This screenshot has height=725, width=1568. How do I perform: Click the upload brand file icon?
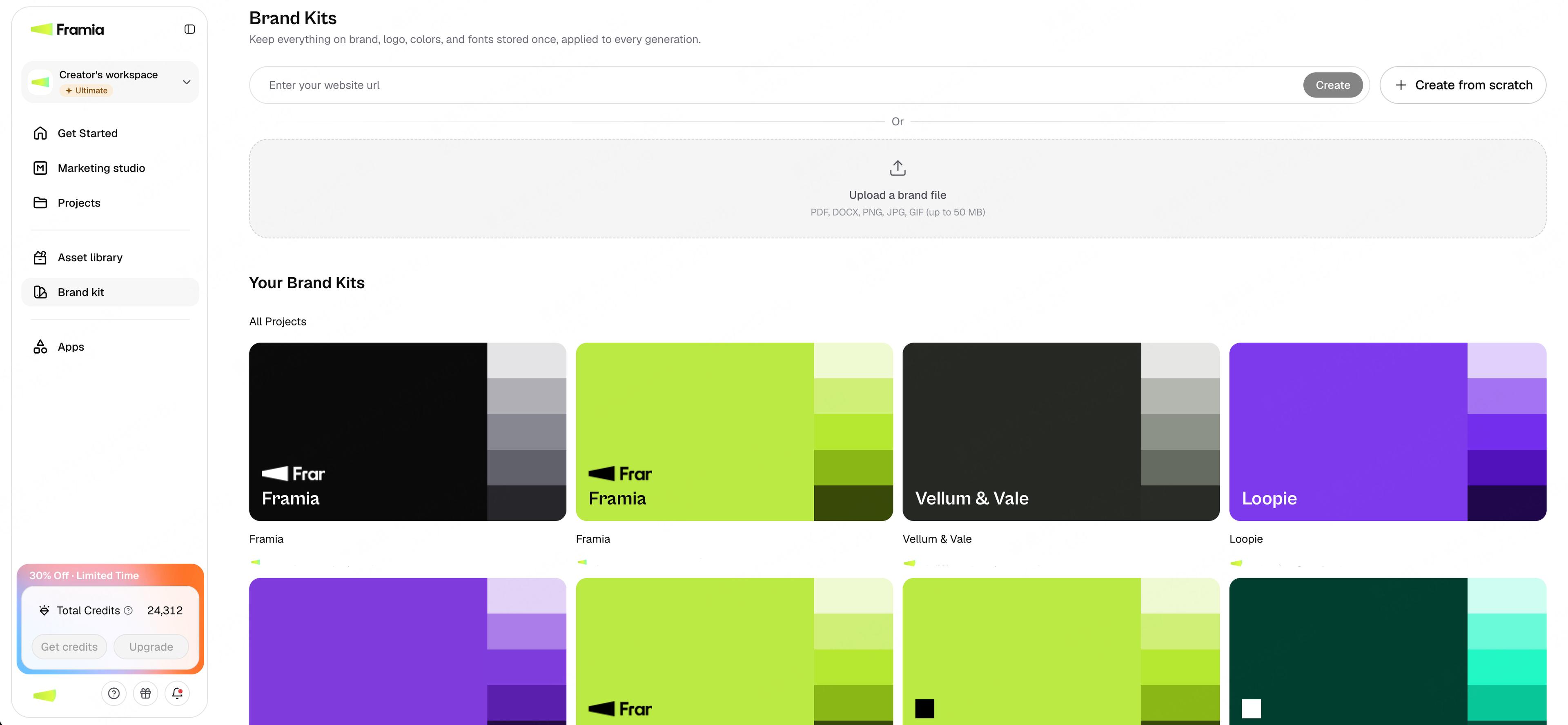pyautogui.click(x=898, y=168)
